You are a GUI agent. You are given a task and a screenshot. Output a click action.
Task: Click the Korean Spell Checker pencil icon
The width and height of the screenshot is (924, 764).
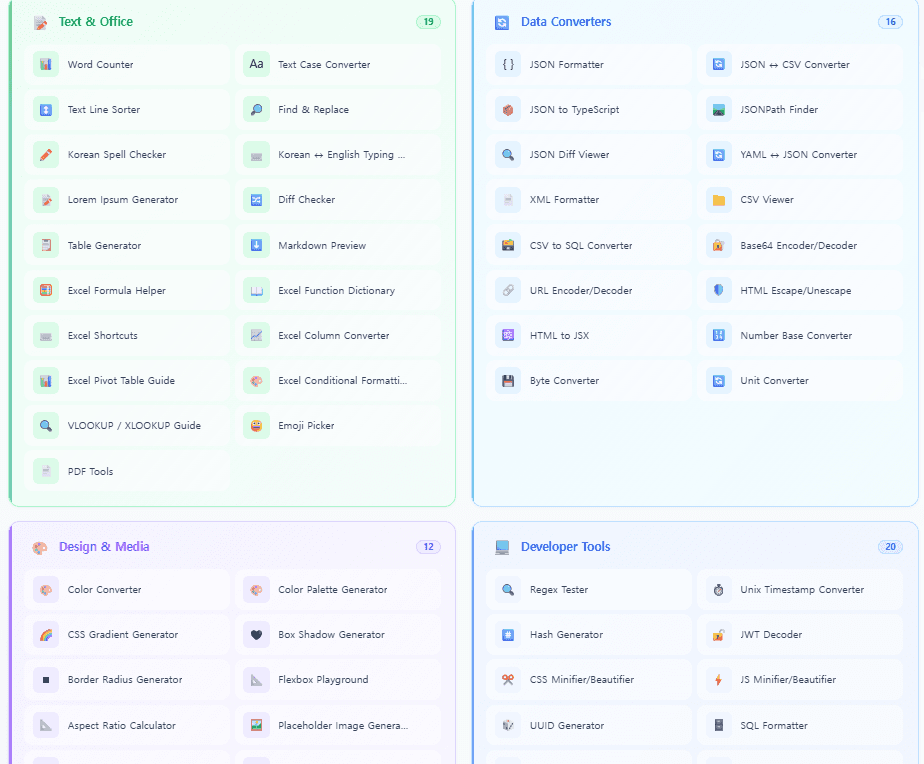point(46,155)
